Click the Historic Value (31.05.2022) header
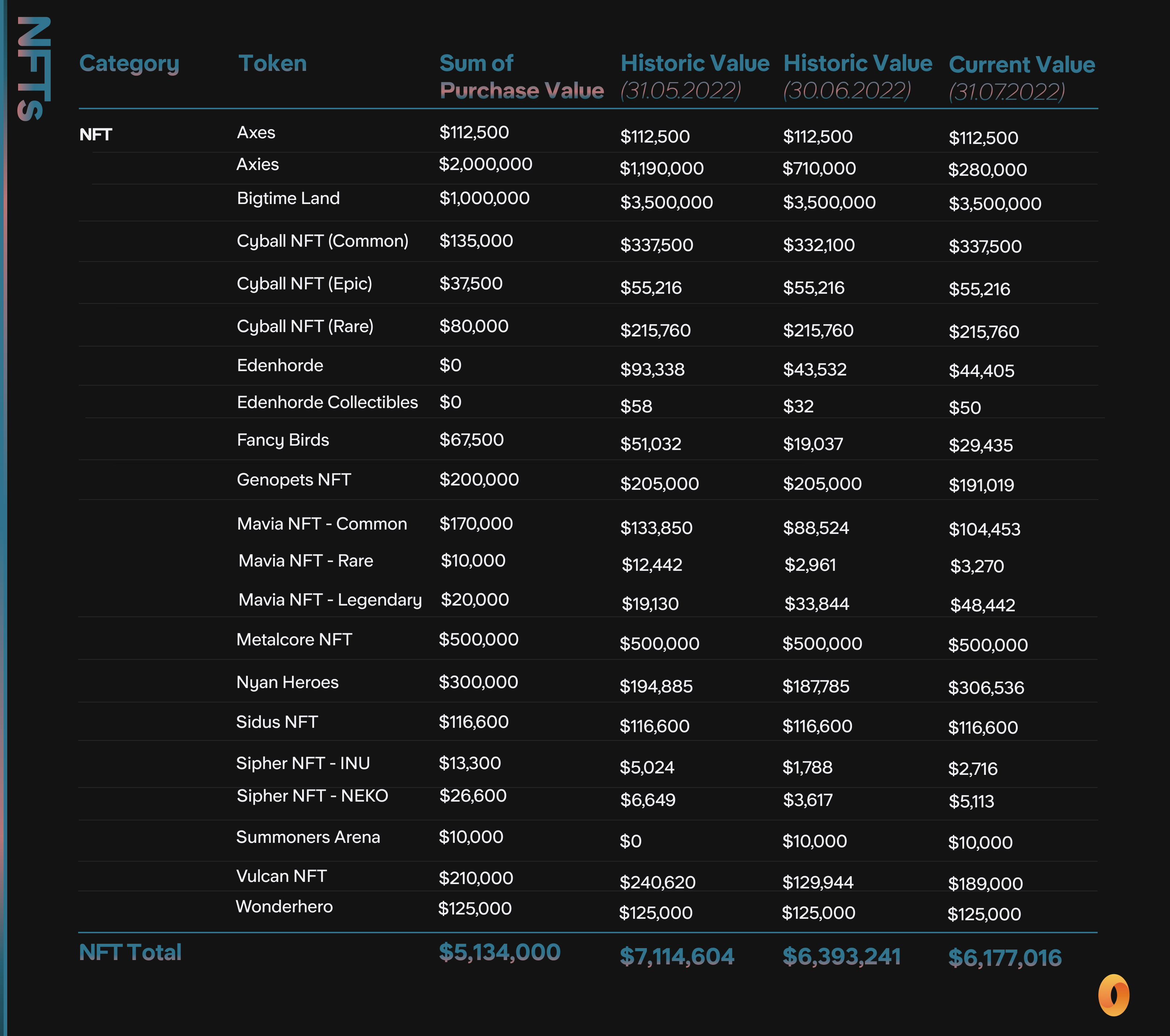Screen dimensions: 1170x1036 click(x=695, y=77)
